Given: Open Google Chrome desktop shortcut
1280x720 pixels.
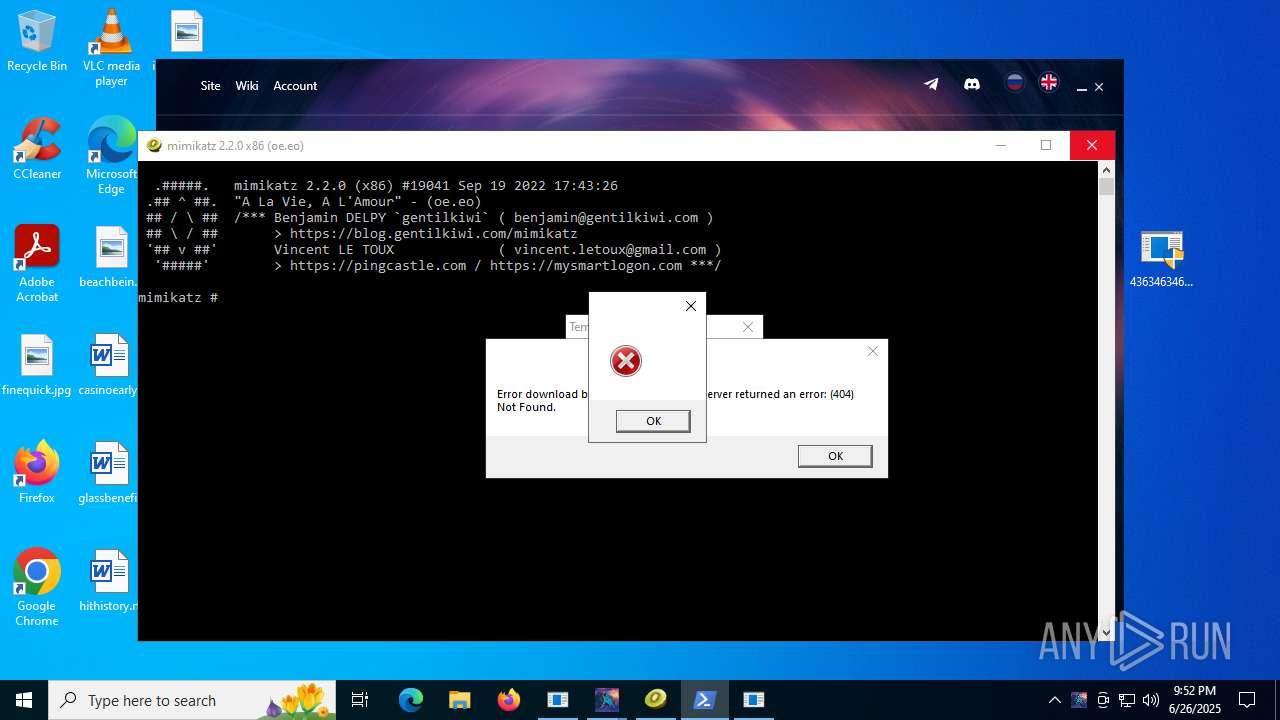Looking at the screenshot, I should (37, 587).
